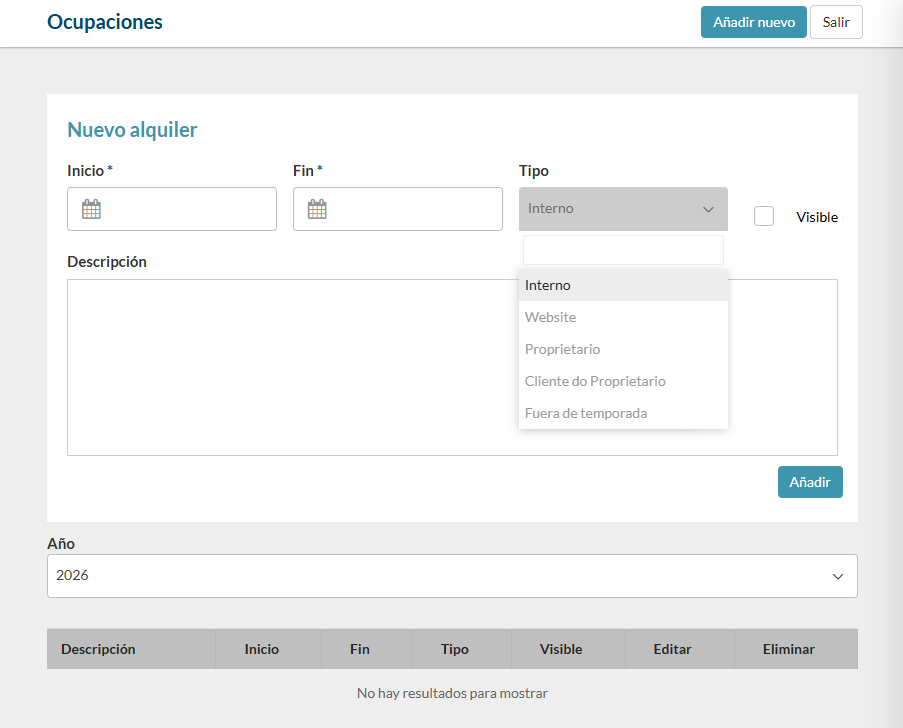Focus the Inicio date input field
The image size is (903, 728).
pyautogui.click(x=172, y=209)
